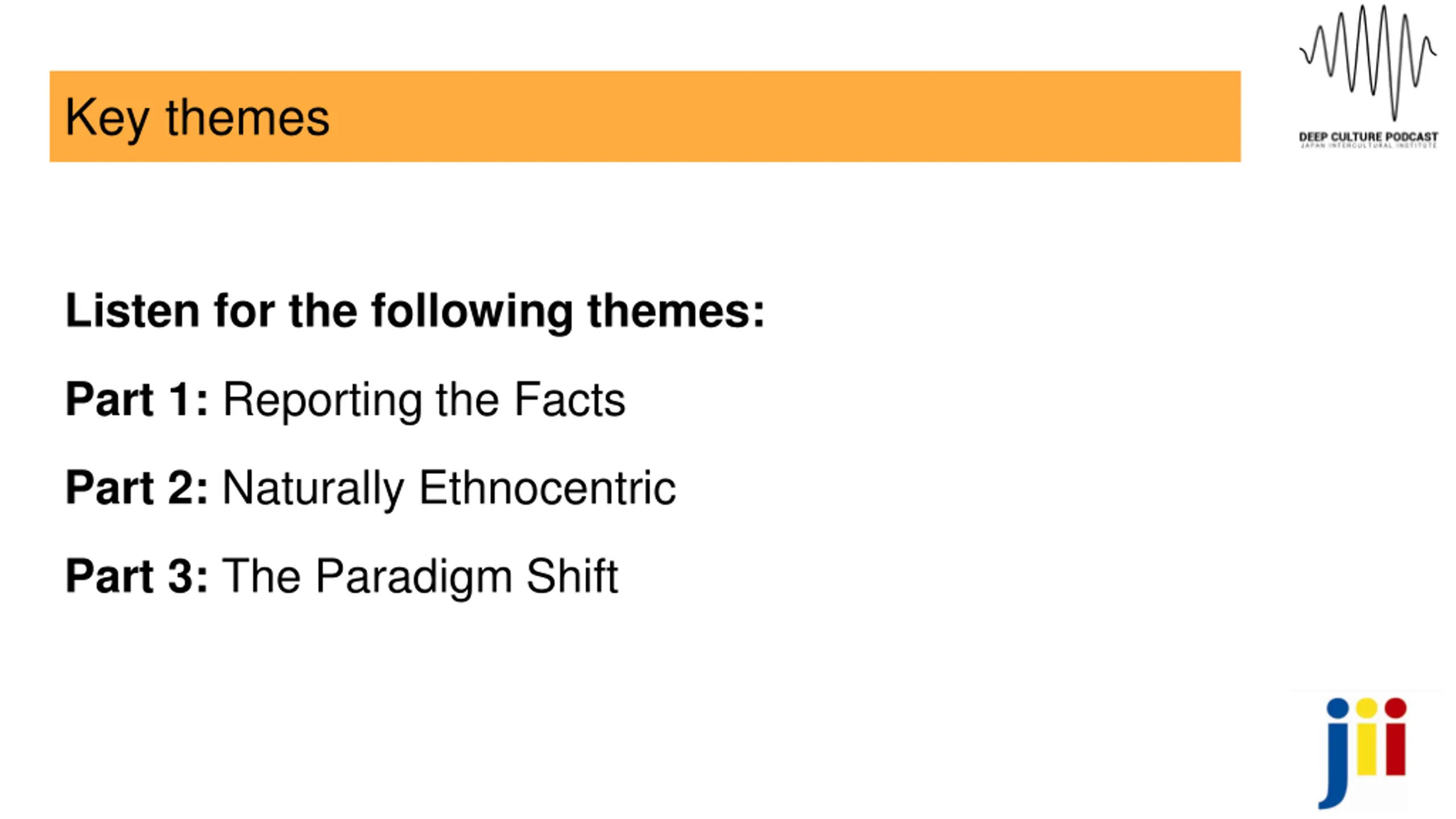The height and width of the screenshot is (819, 1456).
Task: Click the Japan Intercultural Institute subtitle text
Action: click(1368, 146)
